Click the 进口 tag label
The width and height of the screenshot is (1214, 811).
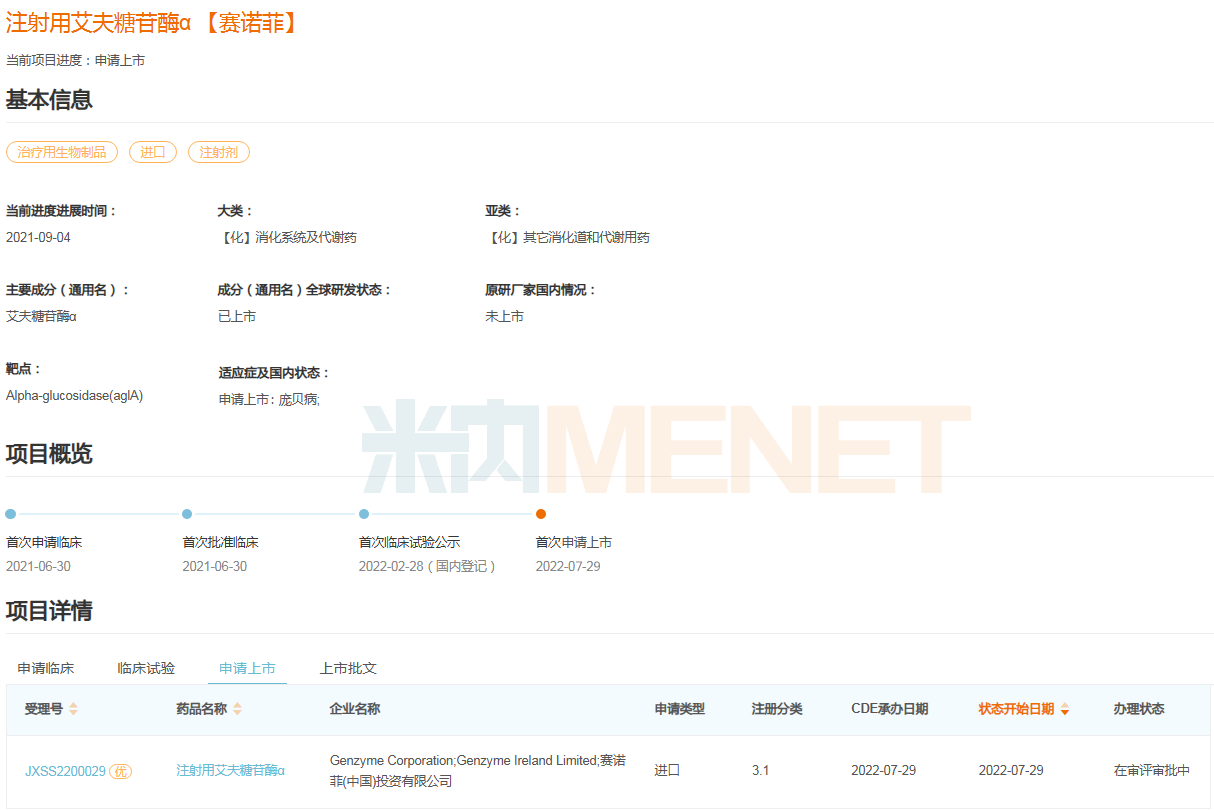[x=153, y=152]
